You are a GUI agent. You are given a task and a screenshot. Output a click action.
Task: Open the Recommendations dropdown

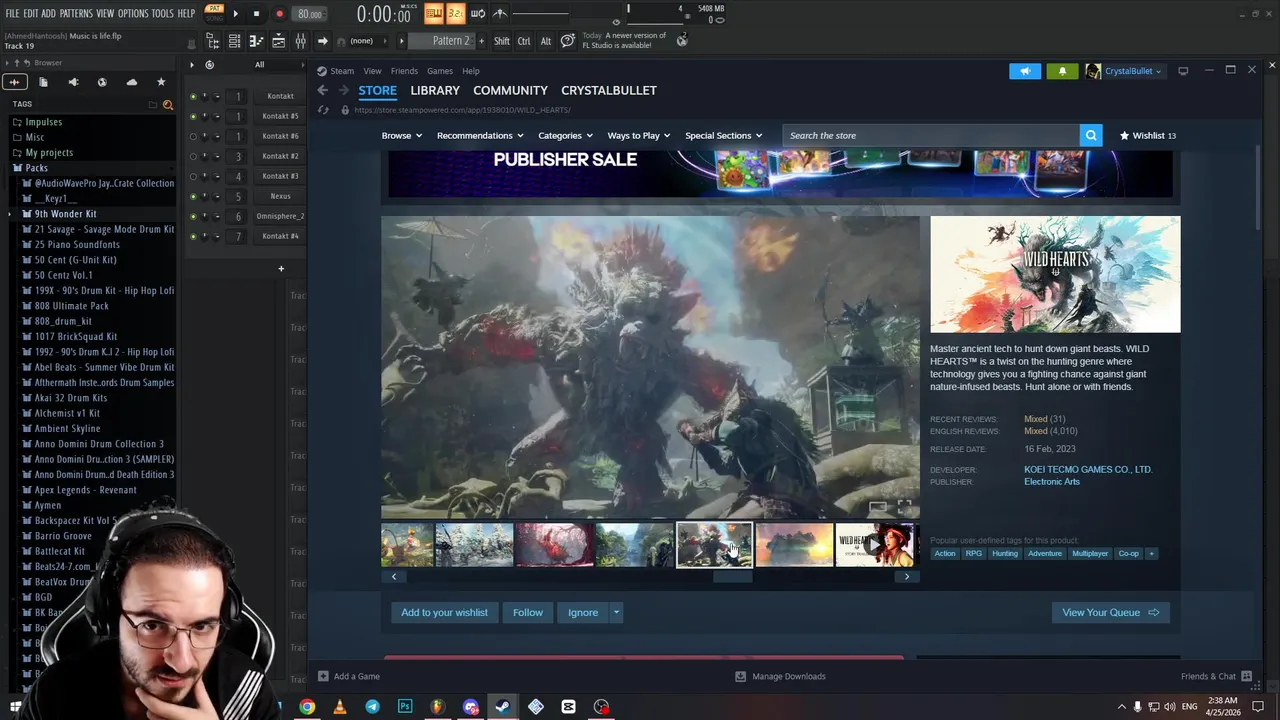point(480,135)
